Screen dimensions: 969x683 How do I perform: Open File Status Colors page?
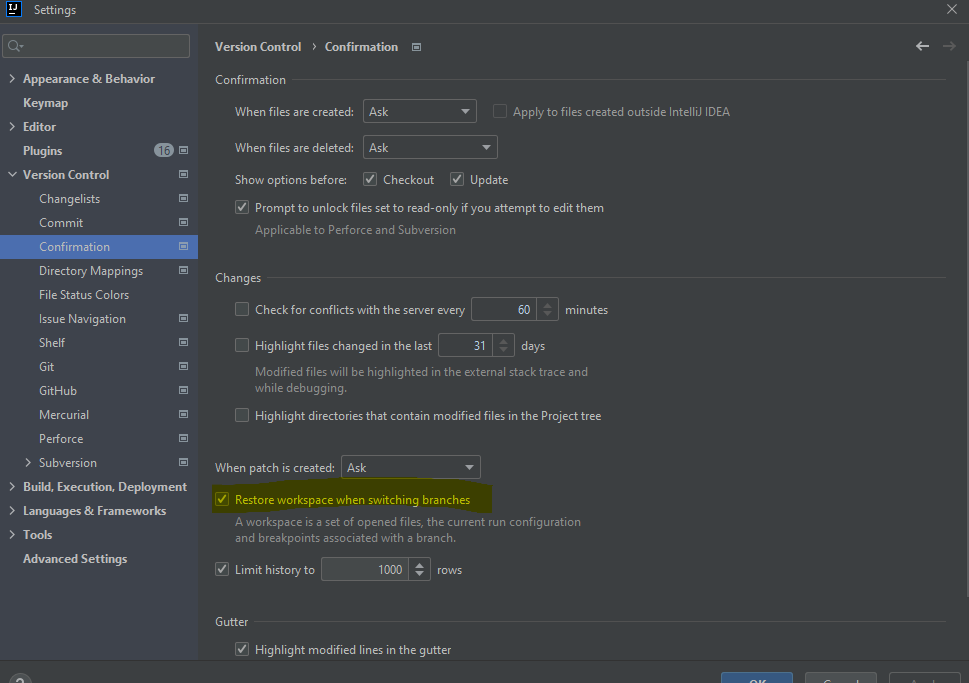click(84, 295)
